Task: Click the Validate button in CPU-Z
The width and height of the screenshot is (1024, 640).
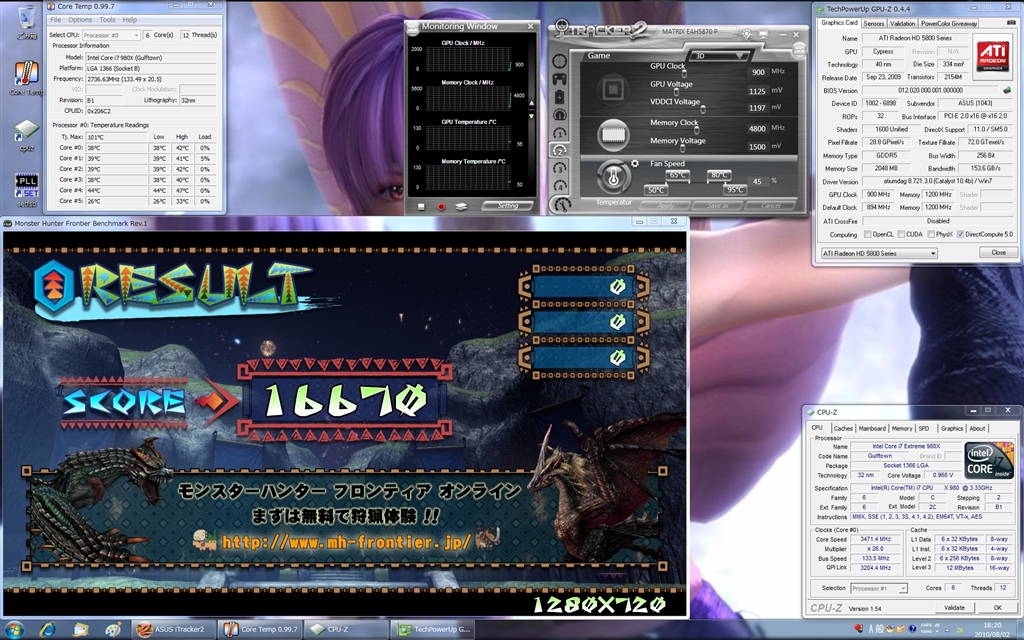Action: tap(954, 607)
